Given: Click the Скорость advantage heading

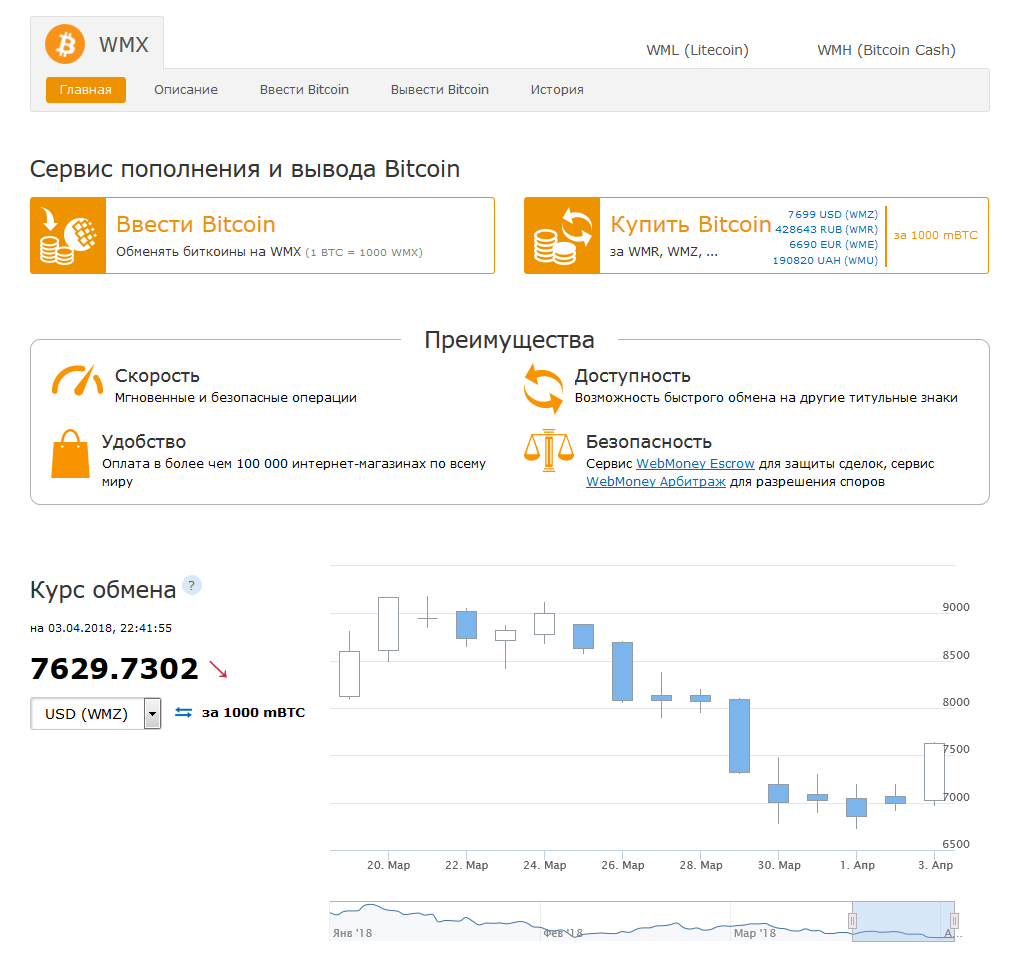Looking at the screenshot, I should (157, 376).
